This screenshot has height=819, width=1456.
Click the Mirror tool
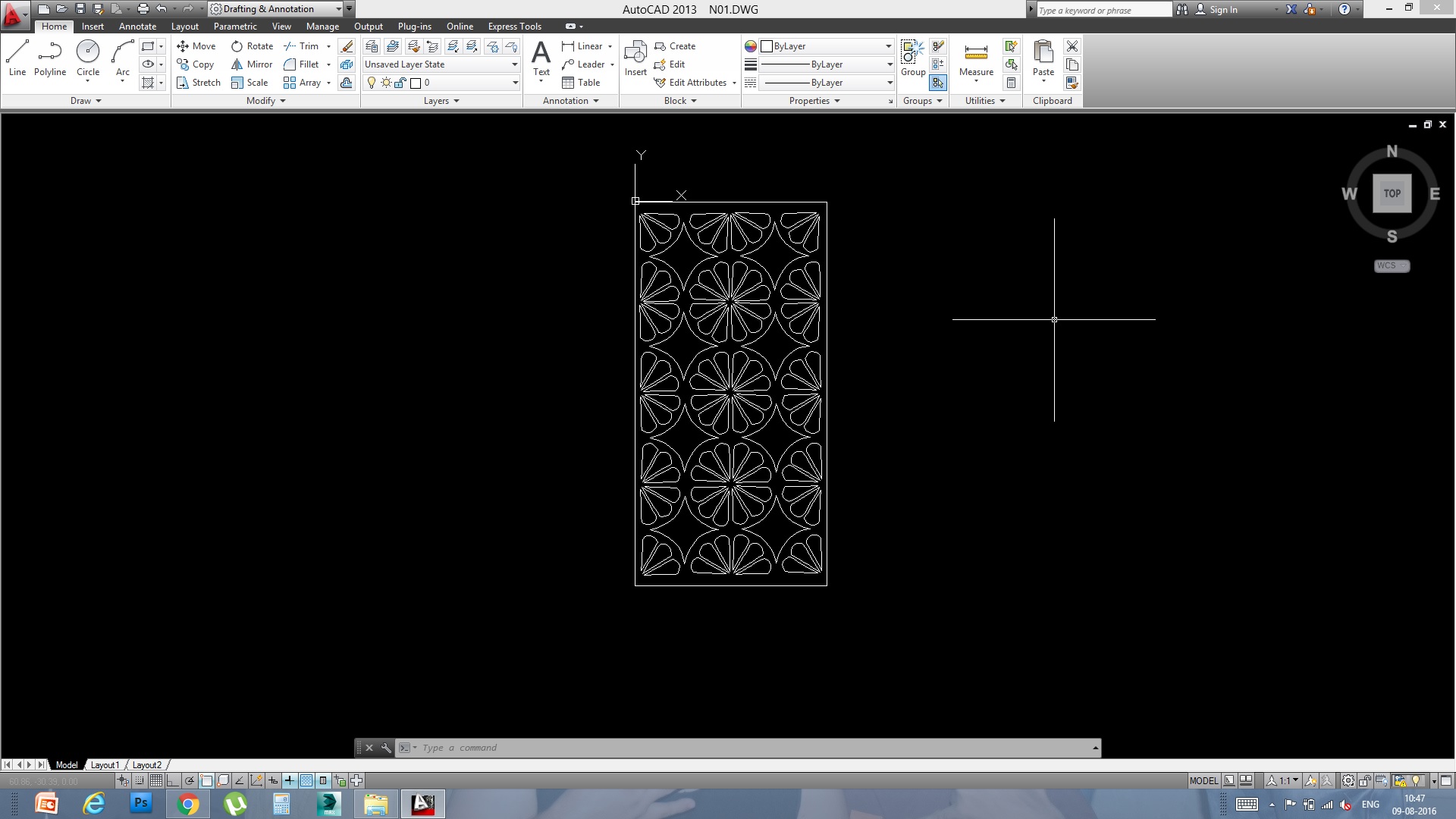click(x=252, y=64)
